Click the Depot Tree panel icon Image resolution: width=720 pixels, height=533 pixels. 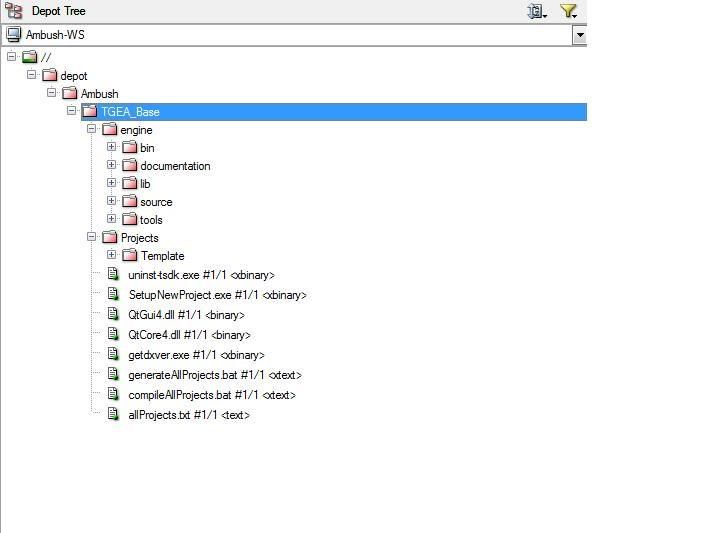click(14, 11)
